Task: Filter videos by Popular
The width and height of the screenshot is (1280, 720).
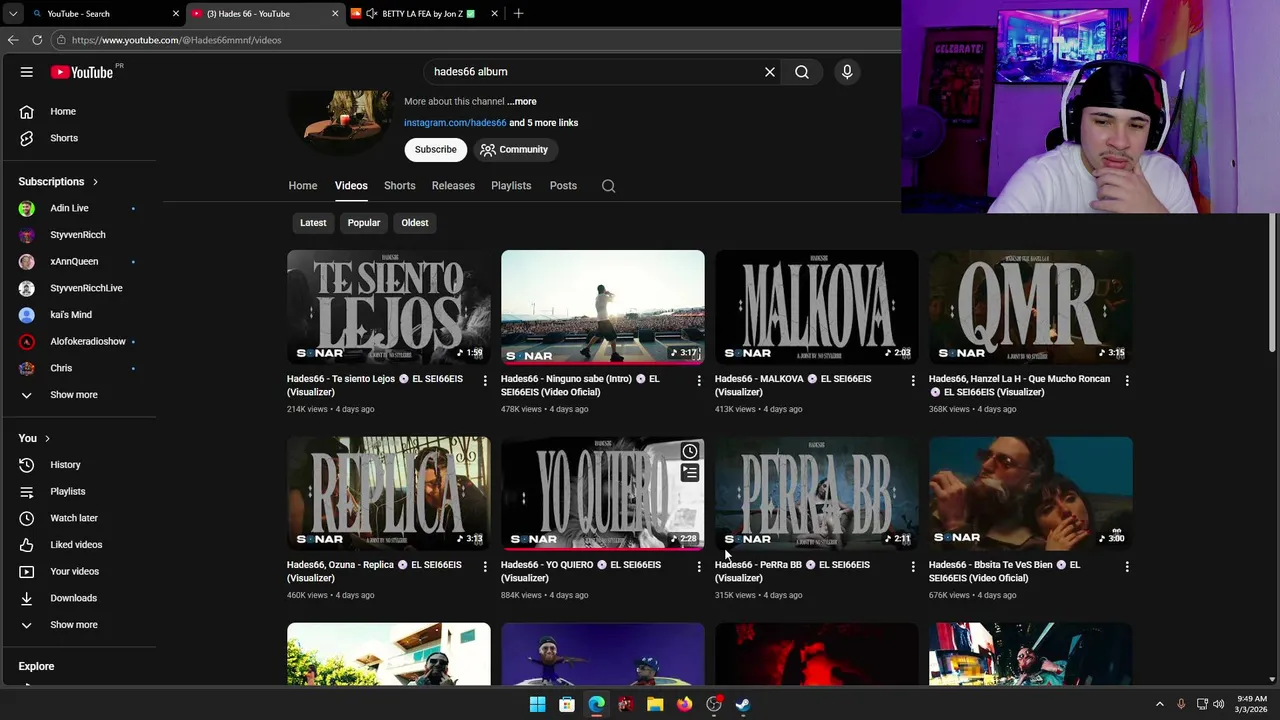Action: point(364,223)
